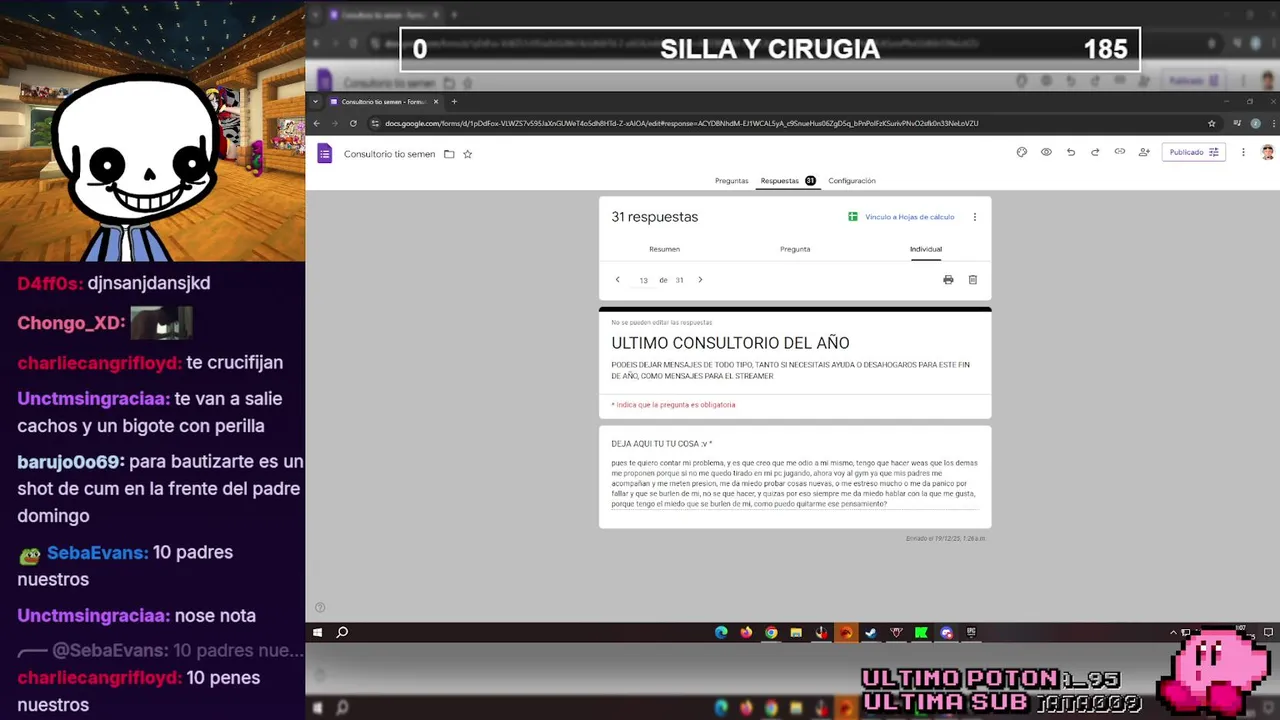Open Windows taskbar search
This screenshot has height=720, width=1280.
coord(342,632)
